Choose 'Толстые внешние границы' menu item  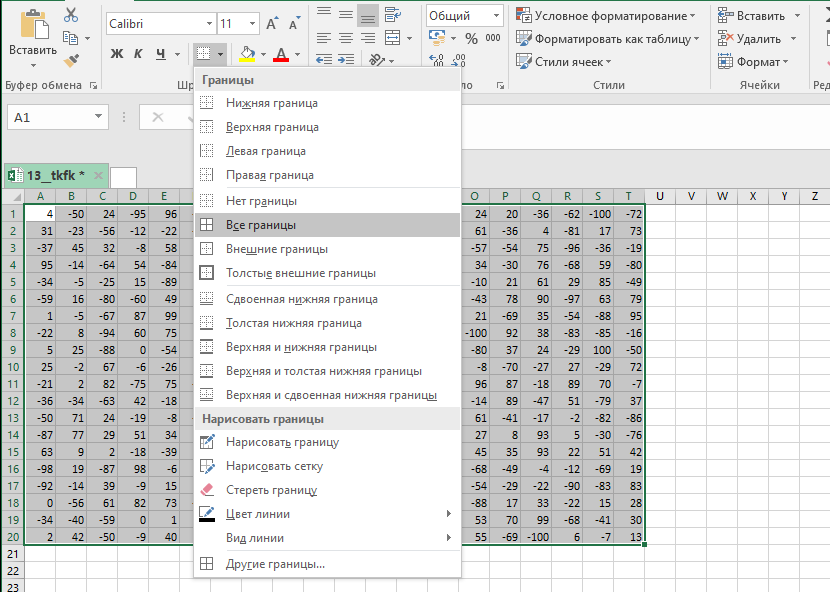300,273
